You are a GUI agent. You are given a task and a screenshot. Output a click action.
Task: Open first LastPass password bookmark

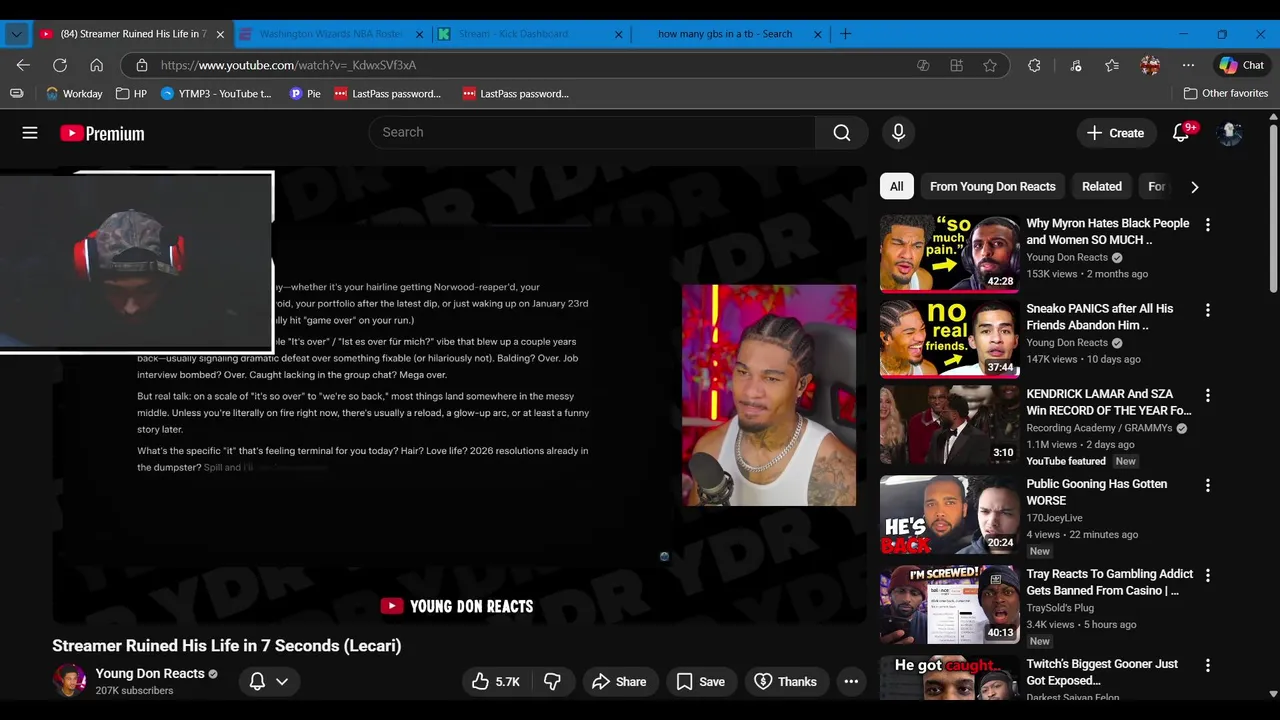(387, 93)
